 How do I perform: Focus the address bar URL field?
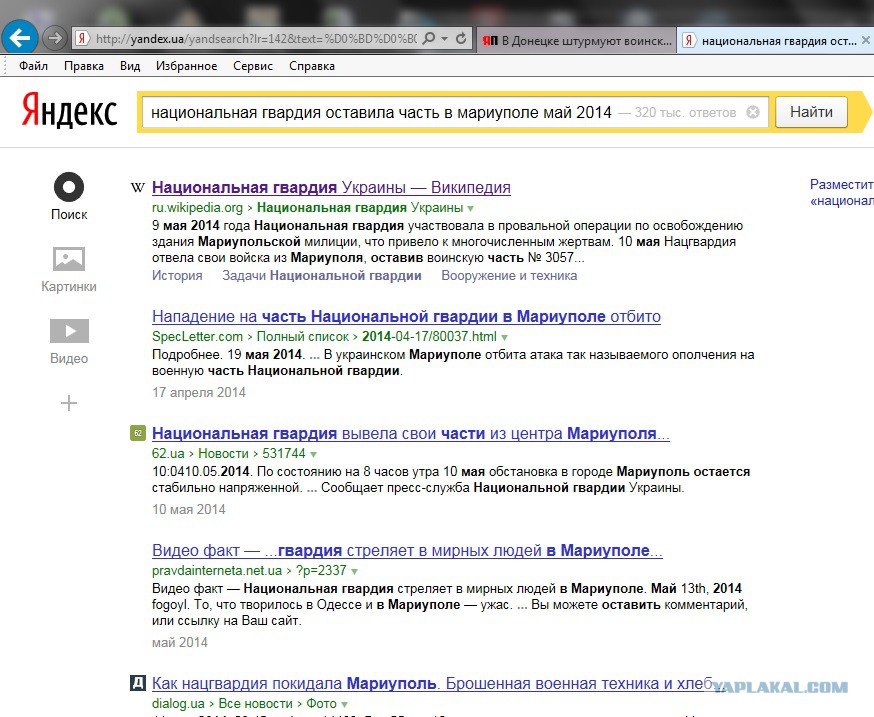(x=256, y=38)
